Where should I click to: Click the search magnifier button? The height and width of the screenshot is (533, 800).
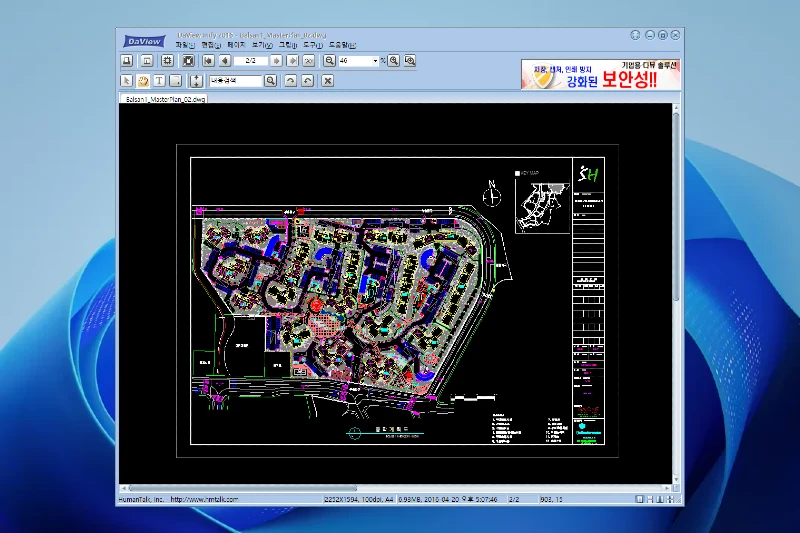[x=270, y=81]
